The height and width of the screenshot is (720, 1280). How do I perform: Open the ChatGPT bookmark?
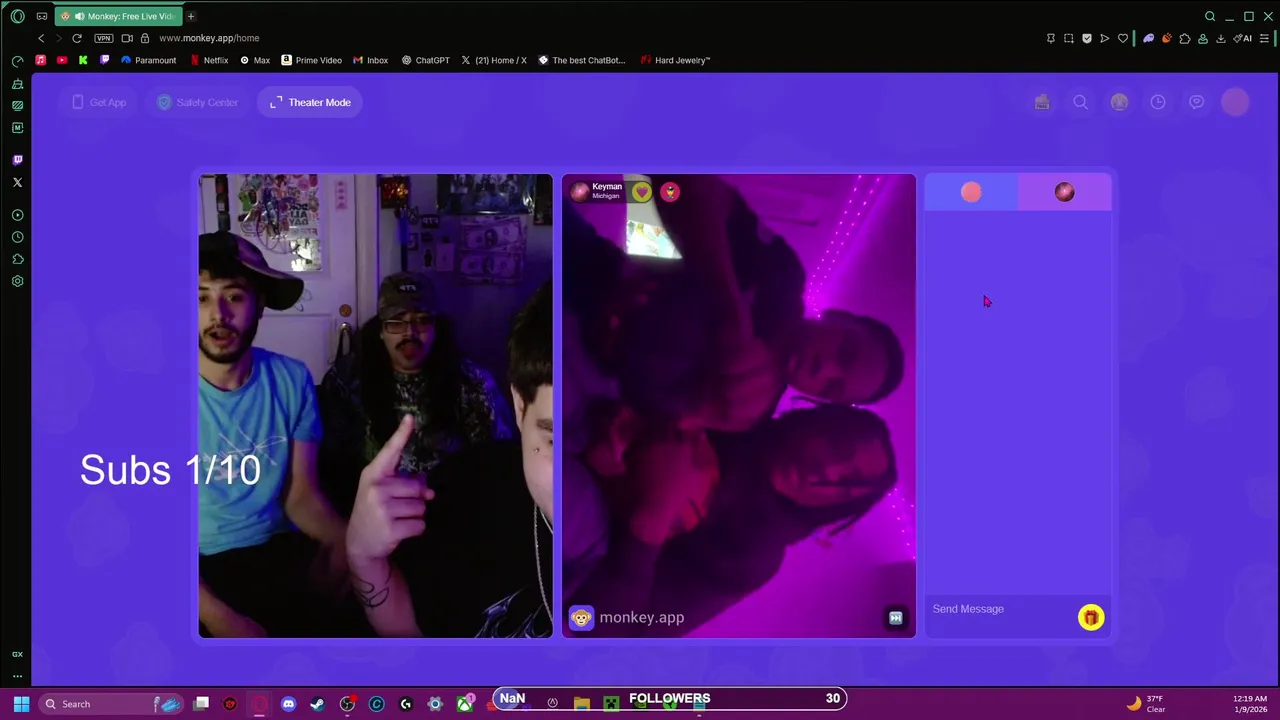coord(425,60)
